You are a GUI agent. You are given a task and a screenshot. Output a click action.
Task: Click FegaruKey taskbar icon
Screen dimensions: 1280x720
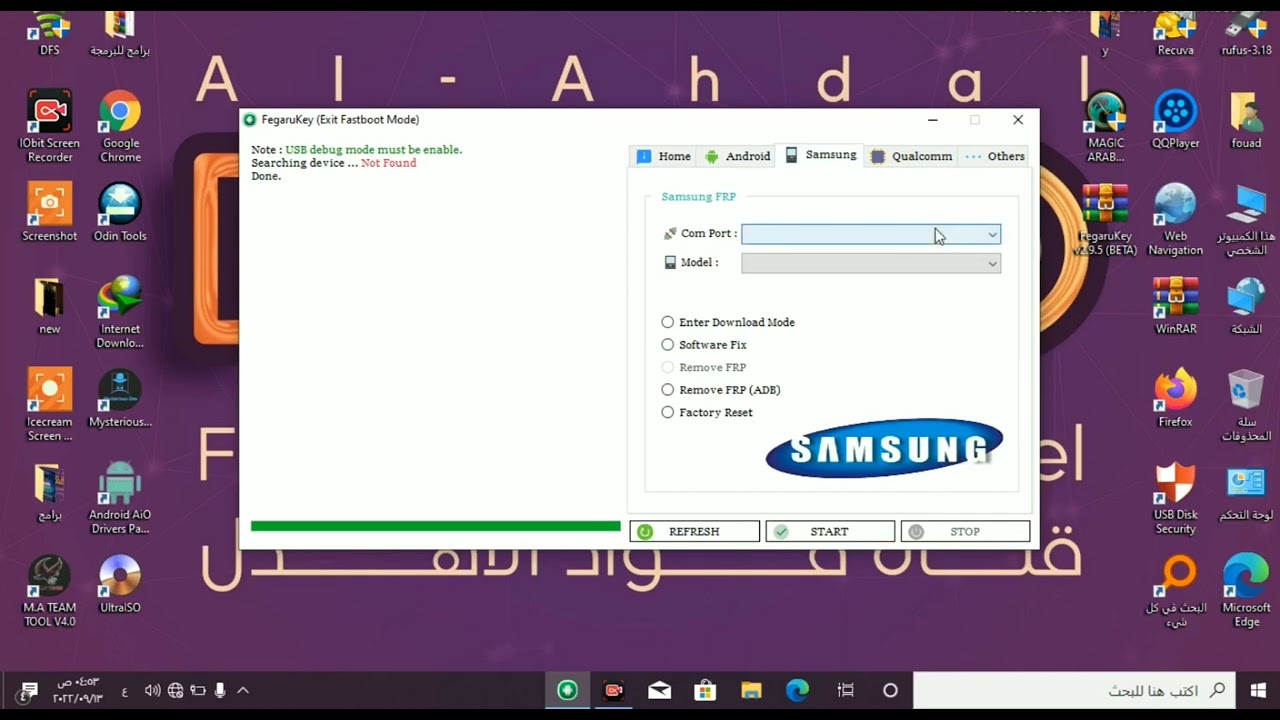click(x=568, y=690)
